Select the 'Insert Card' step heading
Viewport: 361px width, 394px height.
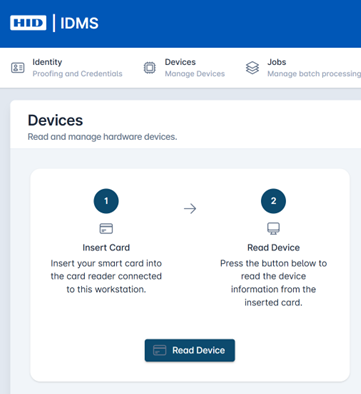click(106, 248)
